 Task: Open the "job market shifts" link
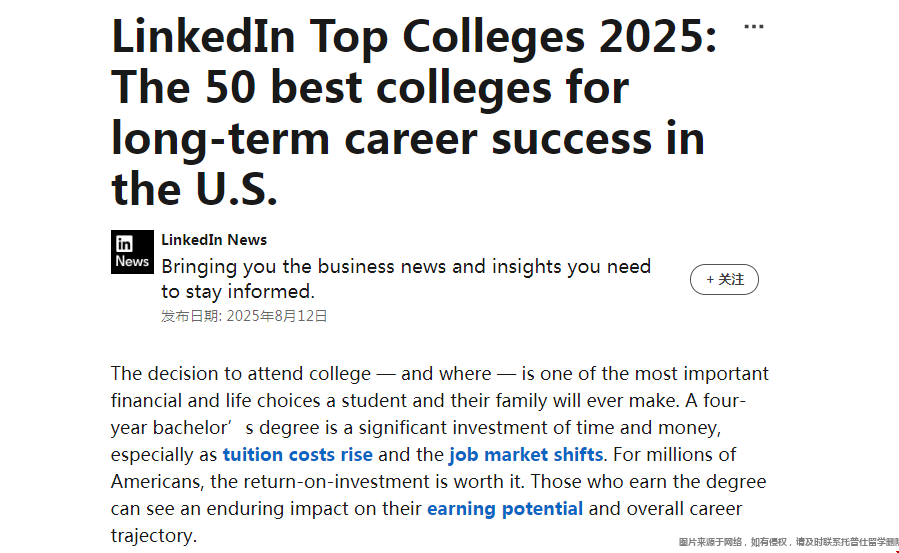tap(526, 455)
